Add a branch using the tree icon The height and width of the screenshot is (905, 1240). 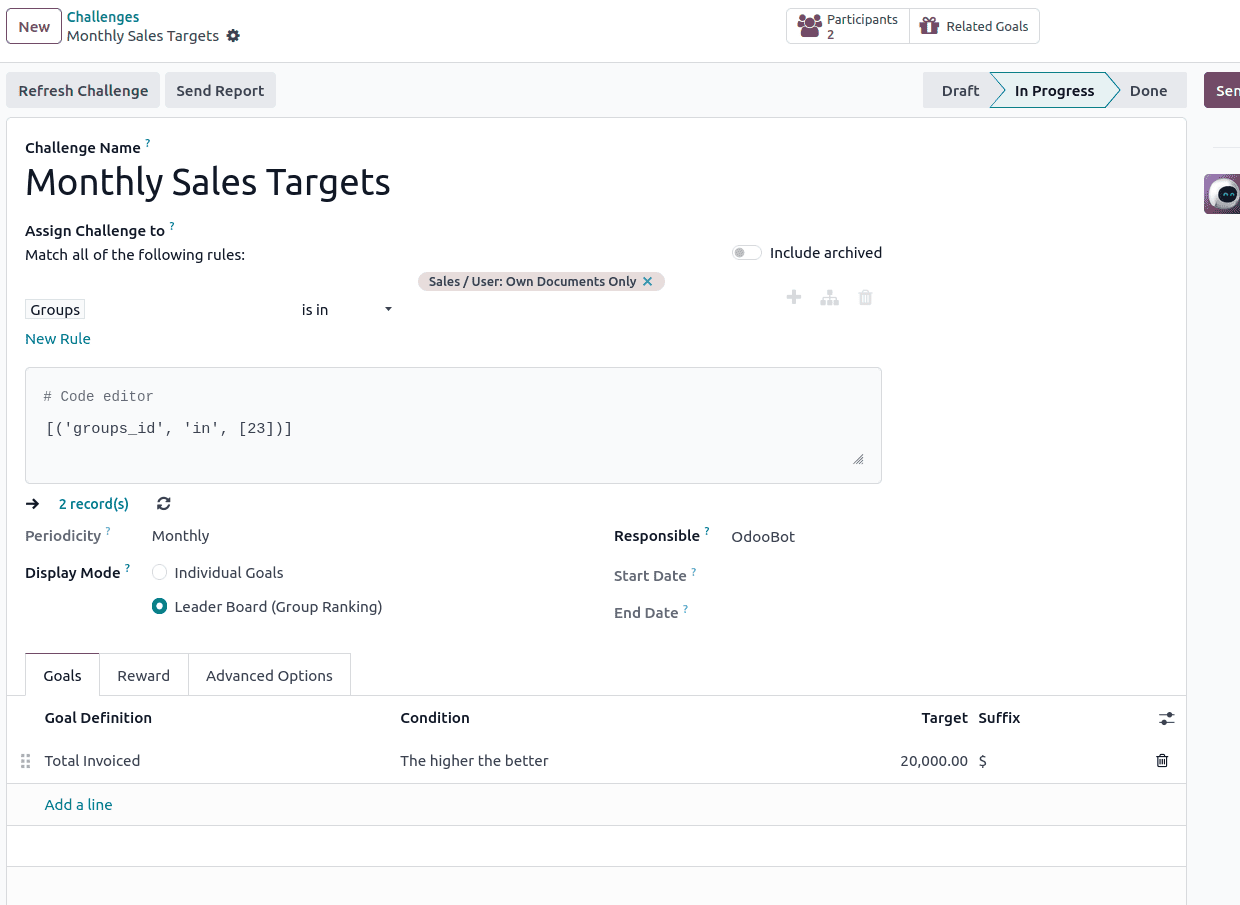click(829, 297)
